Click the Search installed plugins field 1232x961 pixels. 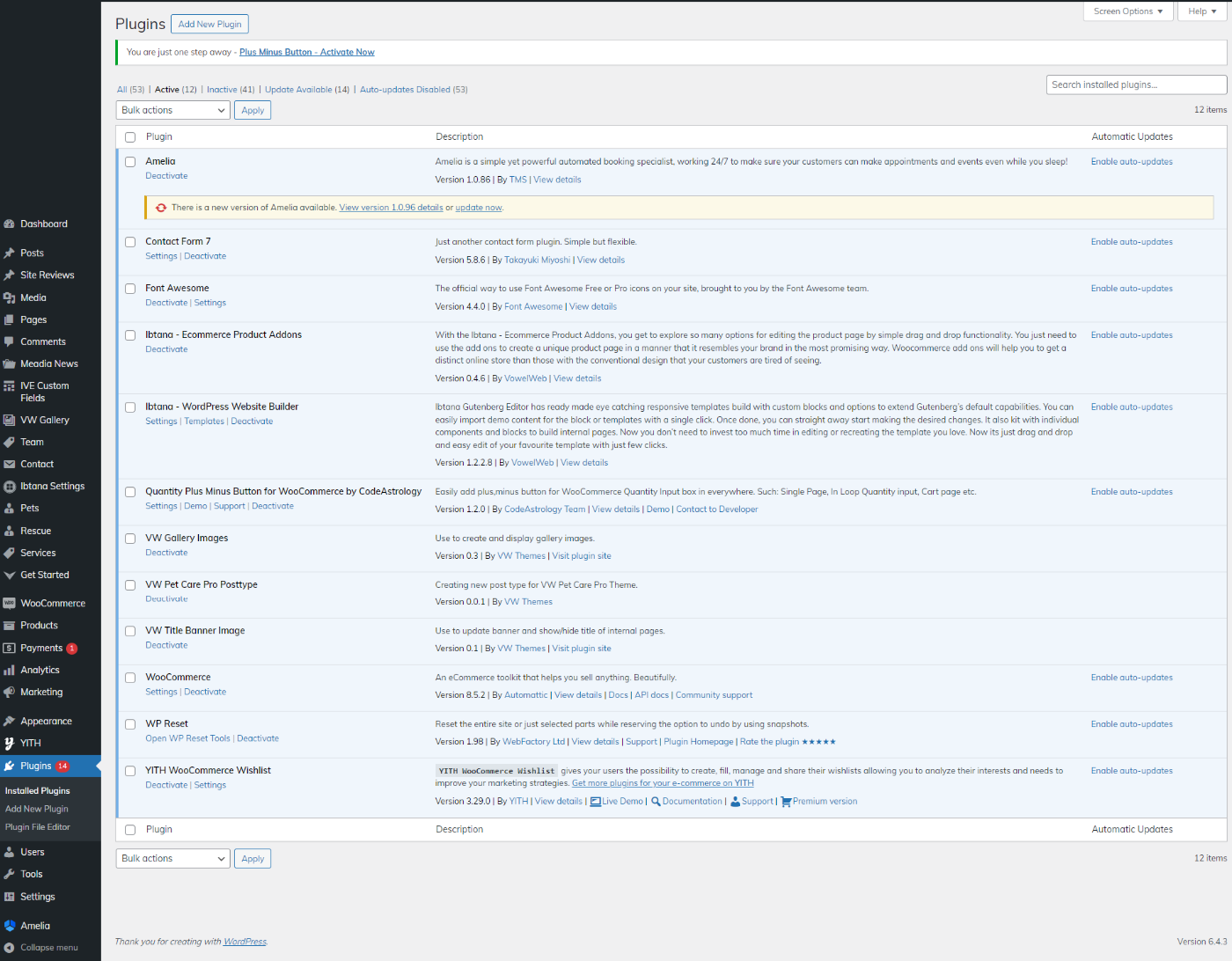1136,84
